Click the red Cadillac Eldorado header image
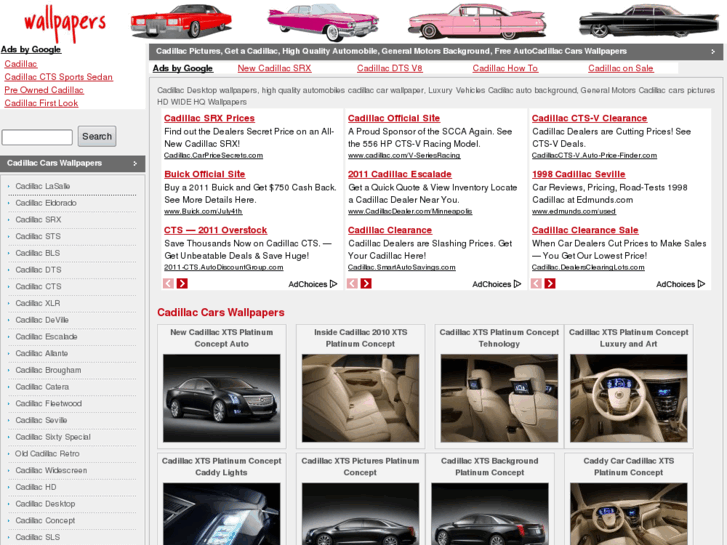Viewport: 727px width, 545px height. [x=181, y=21]
